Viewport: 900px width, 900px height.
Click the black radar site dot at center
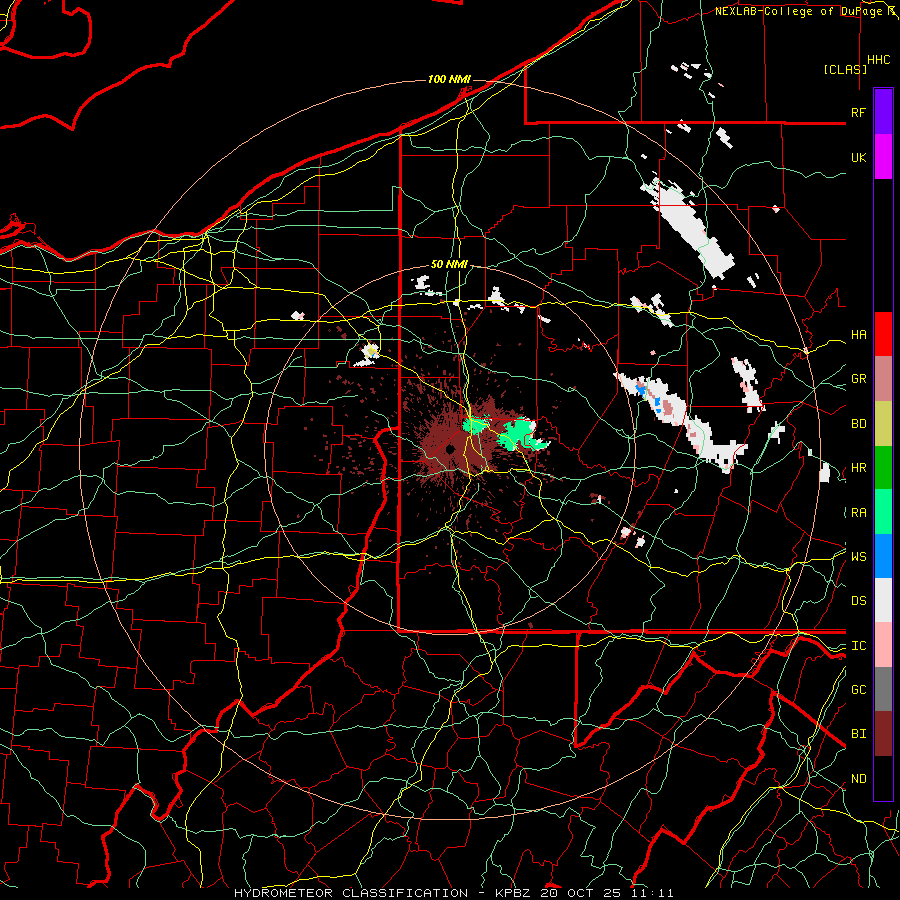tap(450, 448)
